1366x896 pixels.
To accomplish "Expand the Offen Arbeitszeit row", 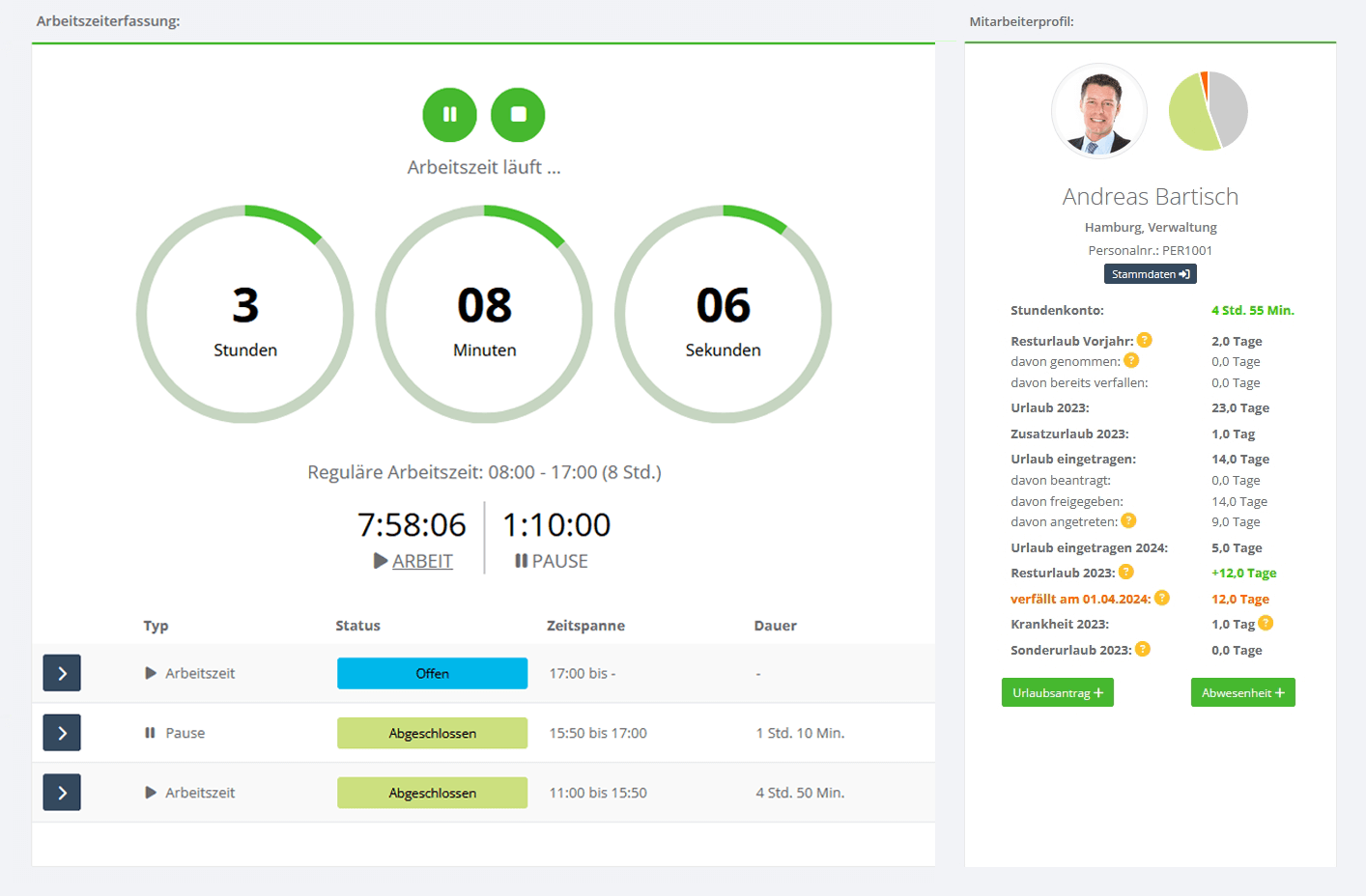I will point(62,673).
